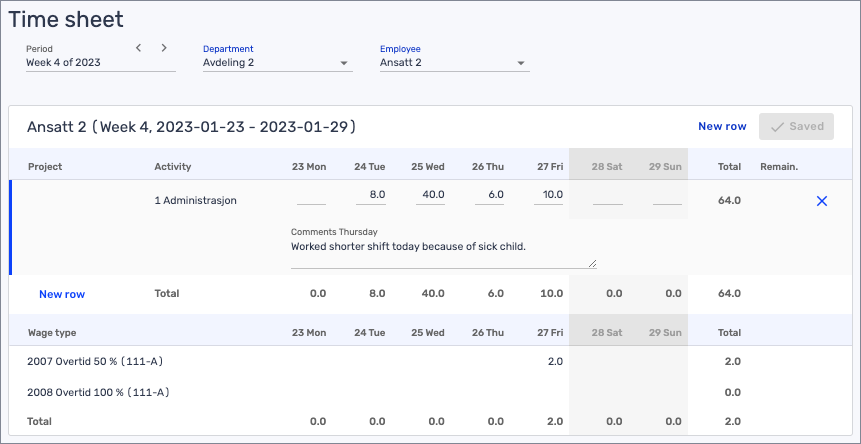Click New row link below the project row
Screen dimensions: 861x444
pyautogui.click(x=62, y=294)
